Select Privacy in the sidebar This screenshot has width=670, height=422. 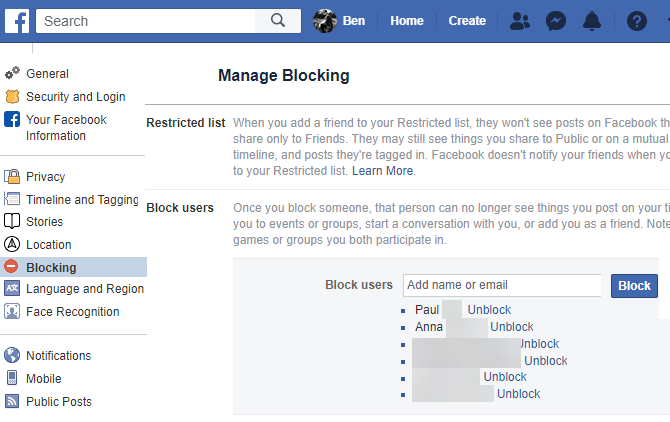click(x=45, y=177)
